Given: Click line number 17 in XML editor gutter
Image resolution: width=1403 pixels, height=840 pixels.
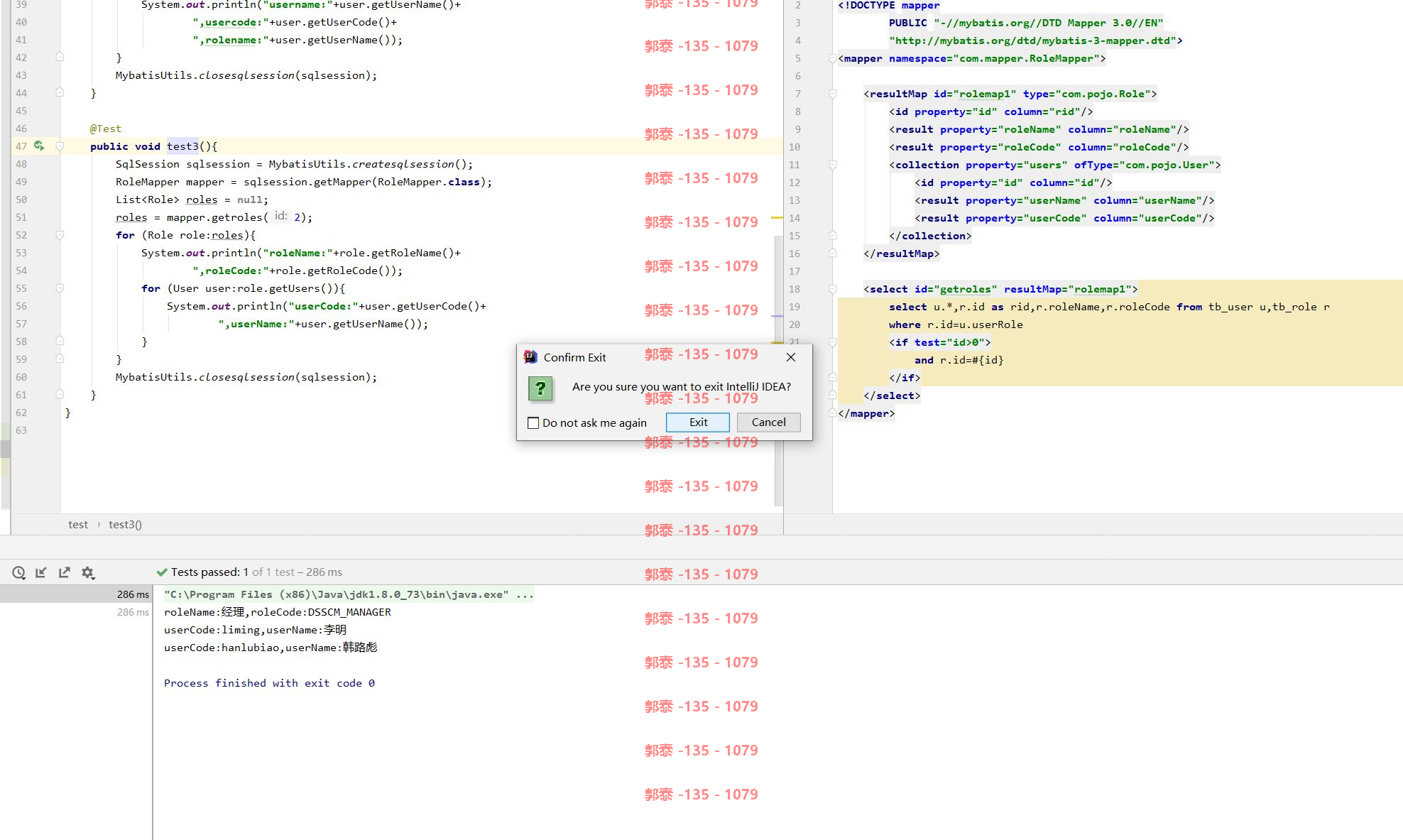Looking at the screenshot, I should (795, 271).
